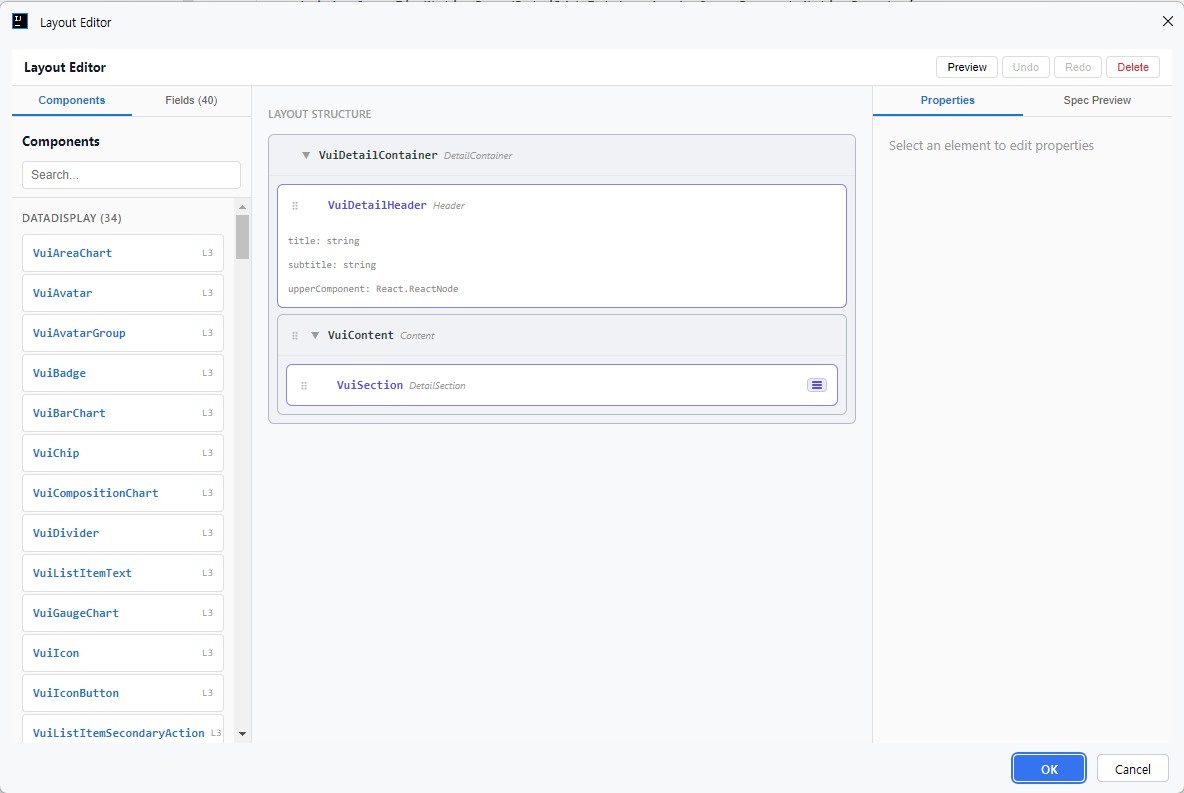Click the Undo button
The width and height of the screenshot is (1184, 793).
1025,67
